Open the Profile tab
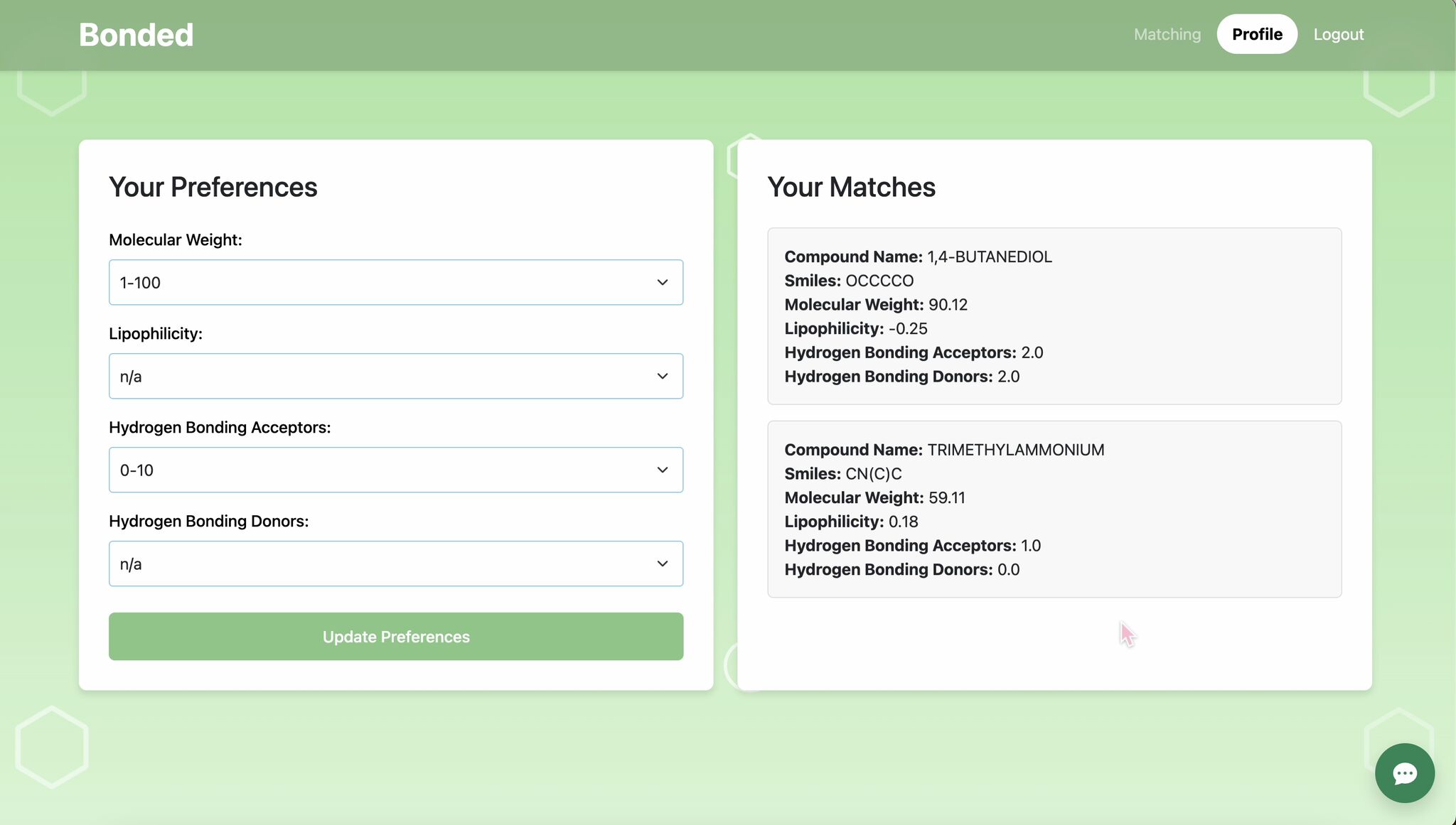 [1257, 34]
